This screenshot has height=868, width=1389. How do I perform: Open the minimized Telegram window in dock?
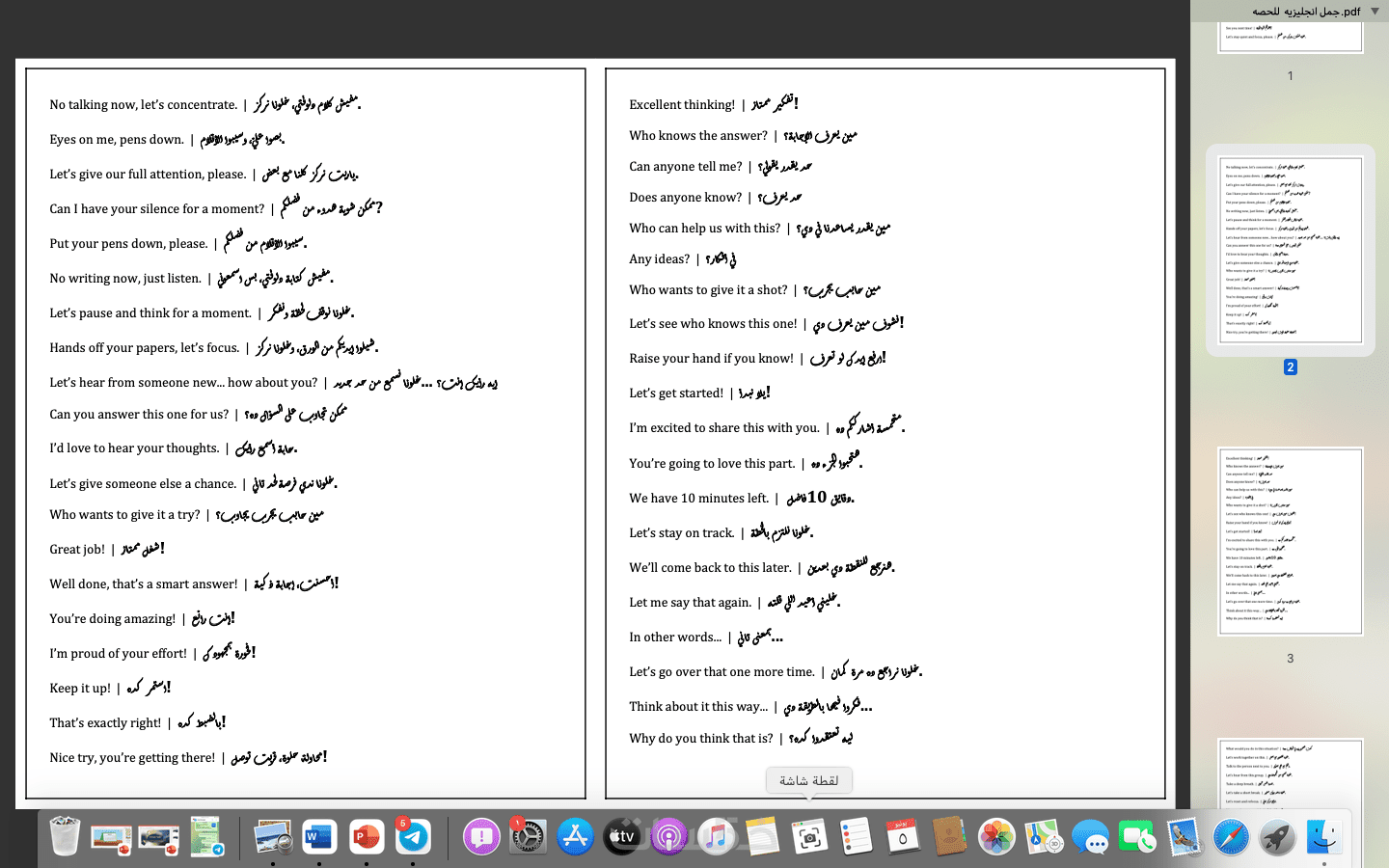click(x=206, y=836)
